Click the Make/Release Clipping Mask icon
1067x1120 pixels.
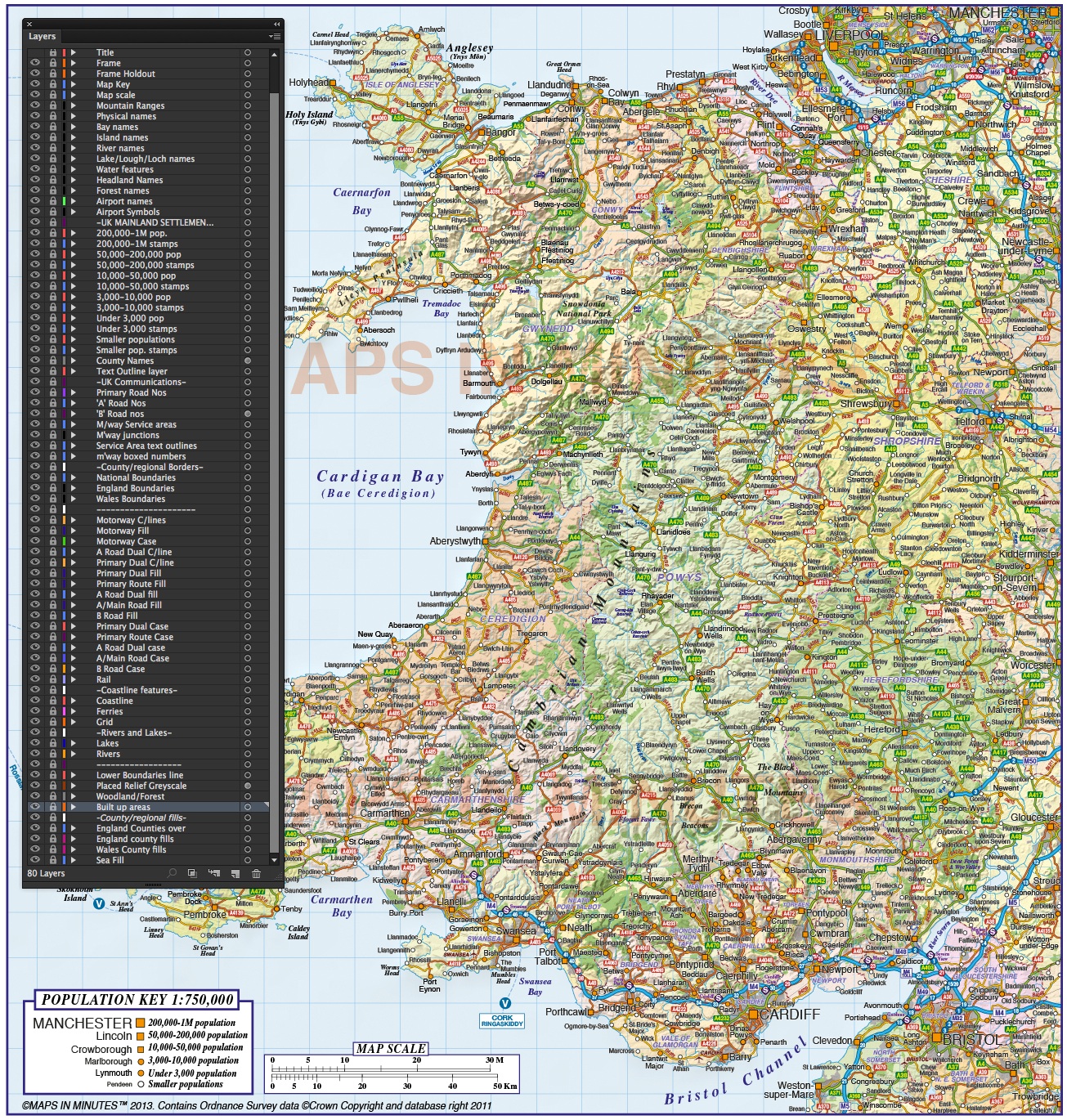click(x=194, y=874)
